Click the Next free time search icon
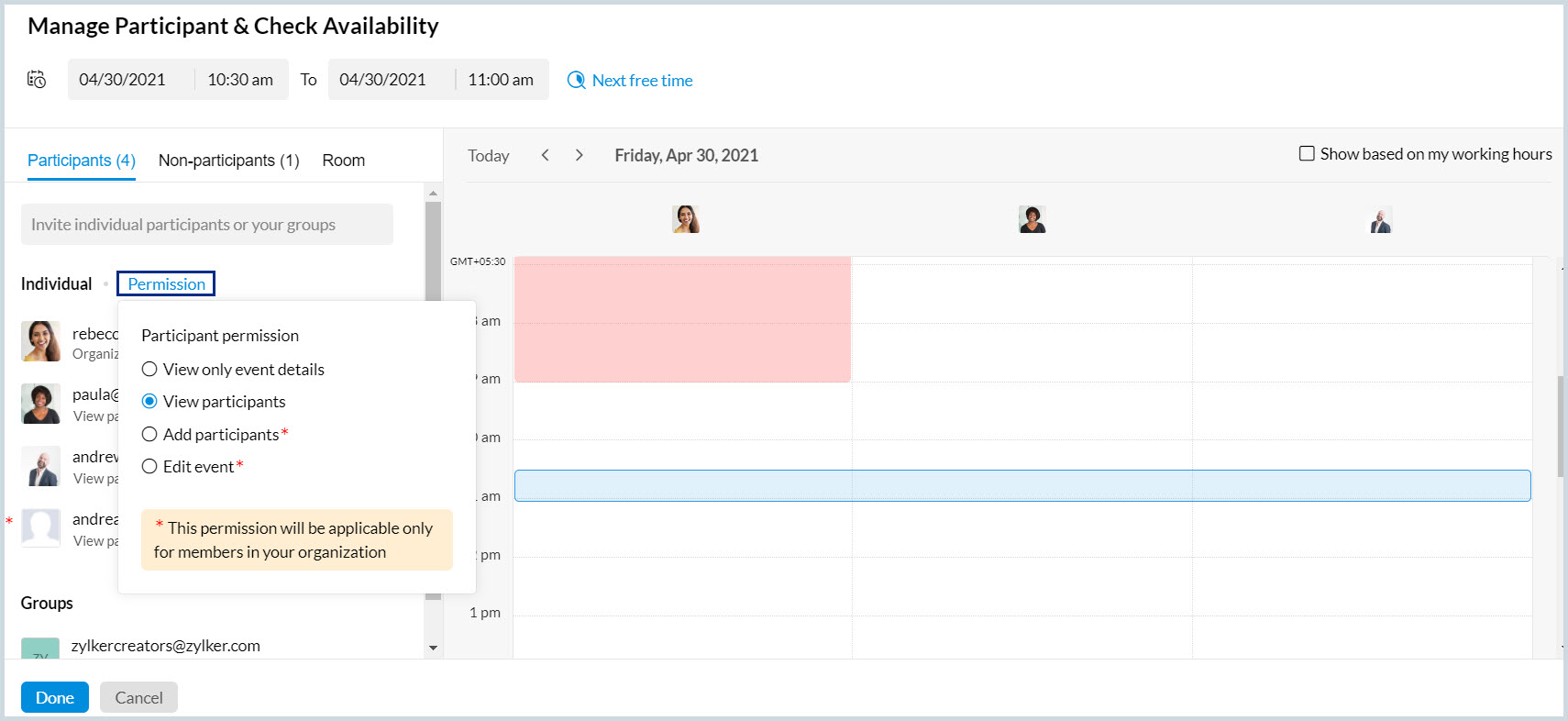 576,80
